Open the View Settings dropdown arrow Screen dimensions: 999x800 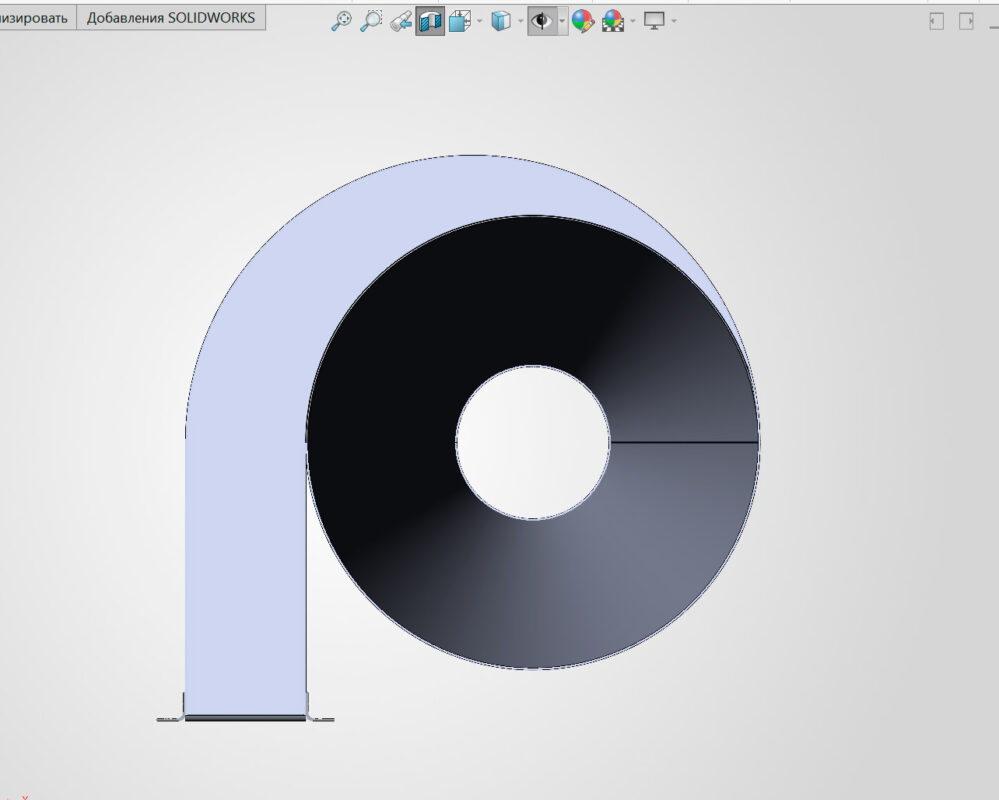[x=674, y=21]
